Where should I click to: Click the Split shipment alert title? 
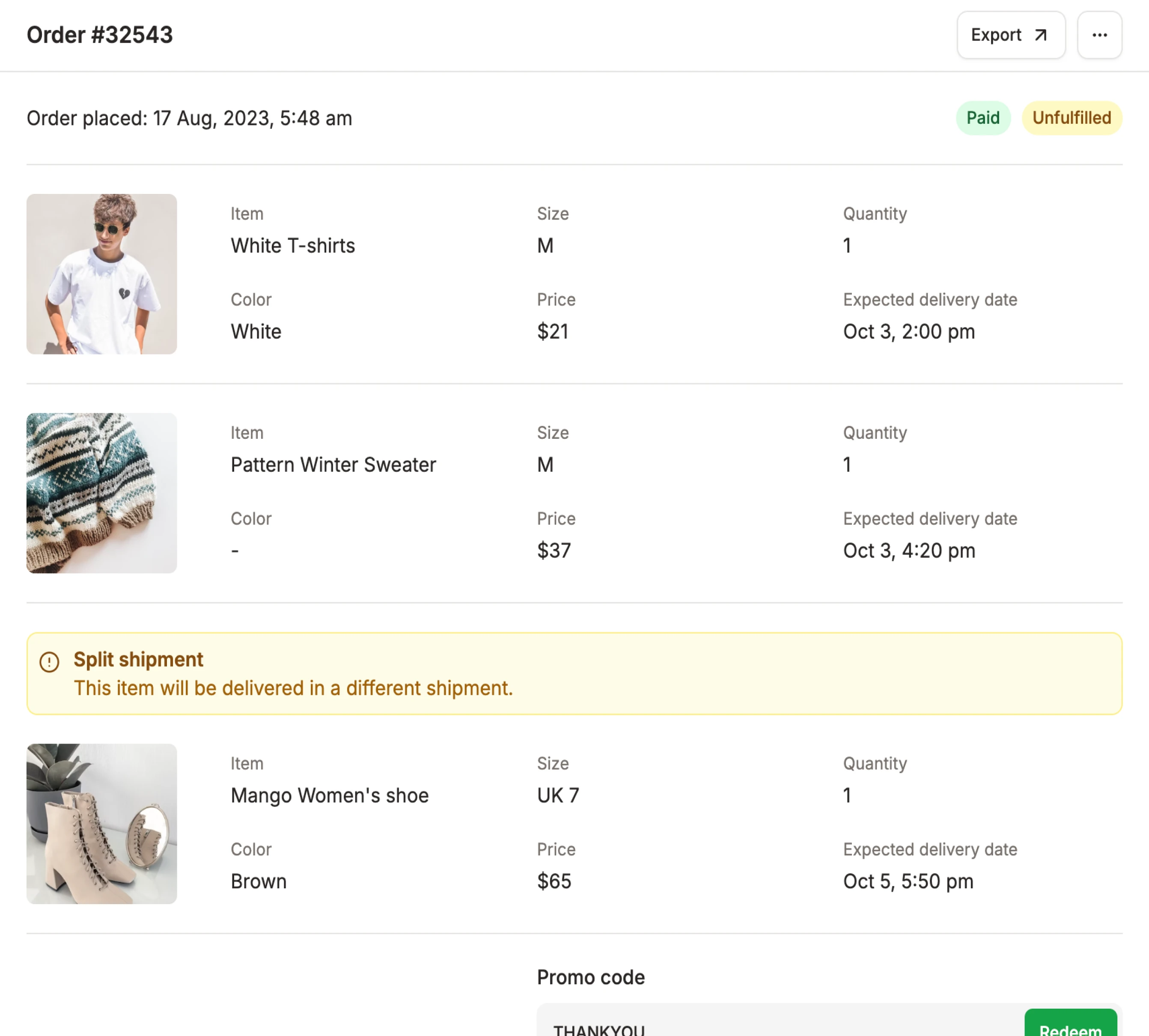click(138, 659)
